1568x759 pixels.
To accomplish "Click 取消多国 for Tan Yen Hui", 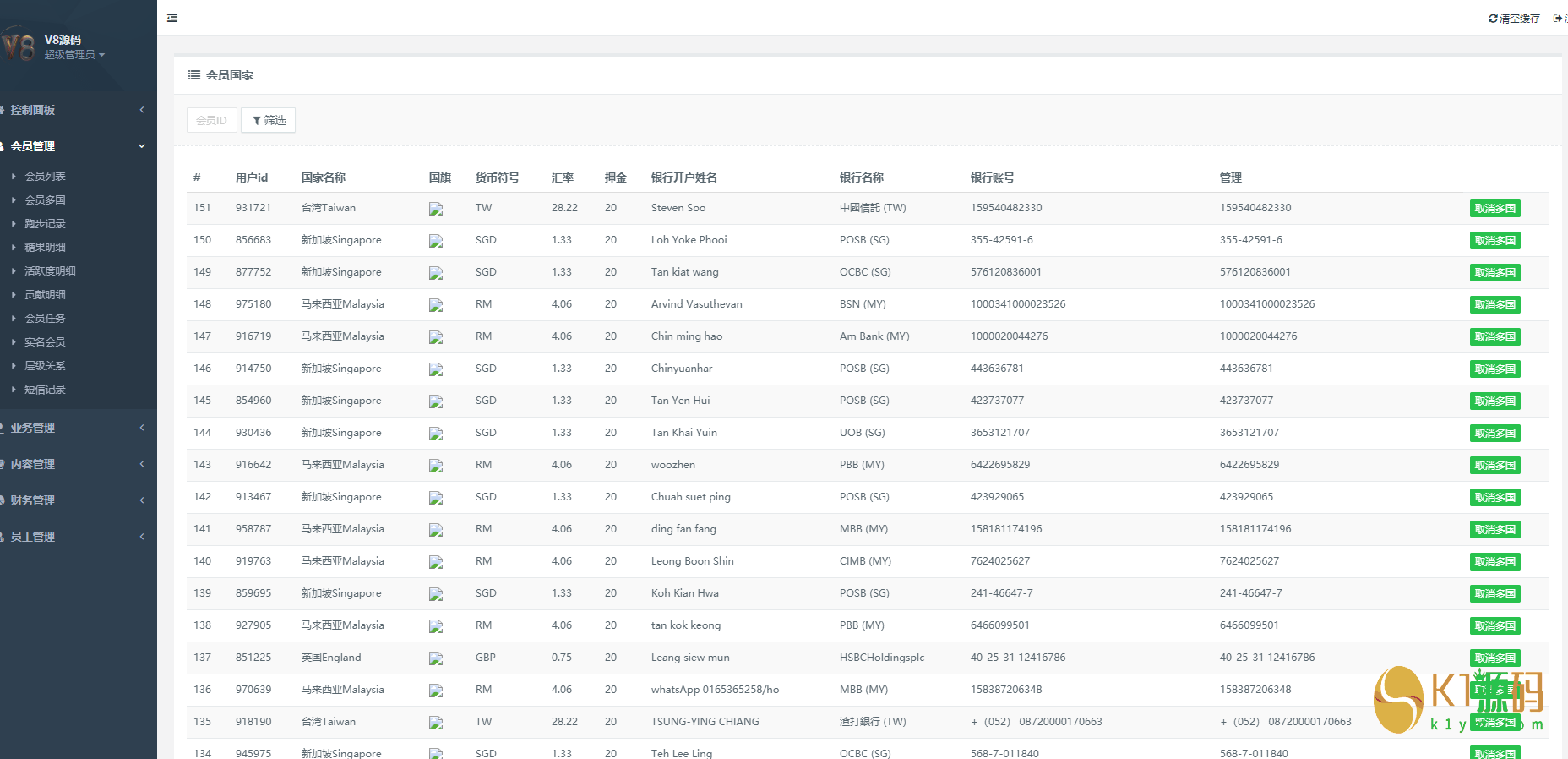I will tap(1494, 401).
